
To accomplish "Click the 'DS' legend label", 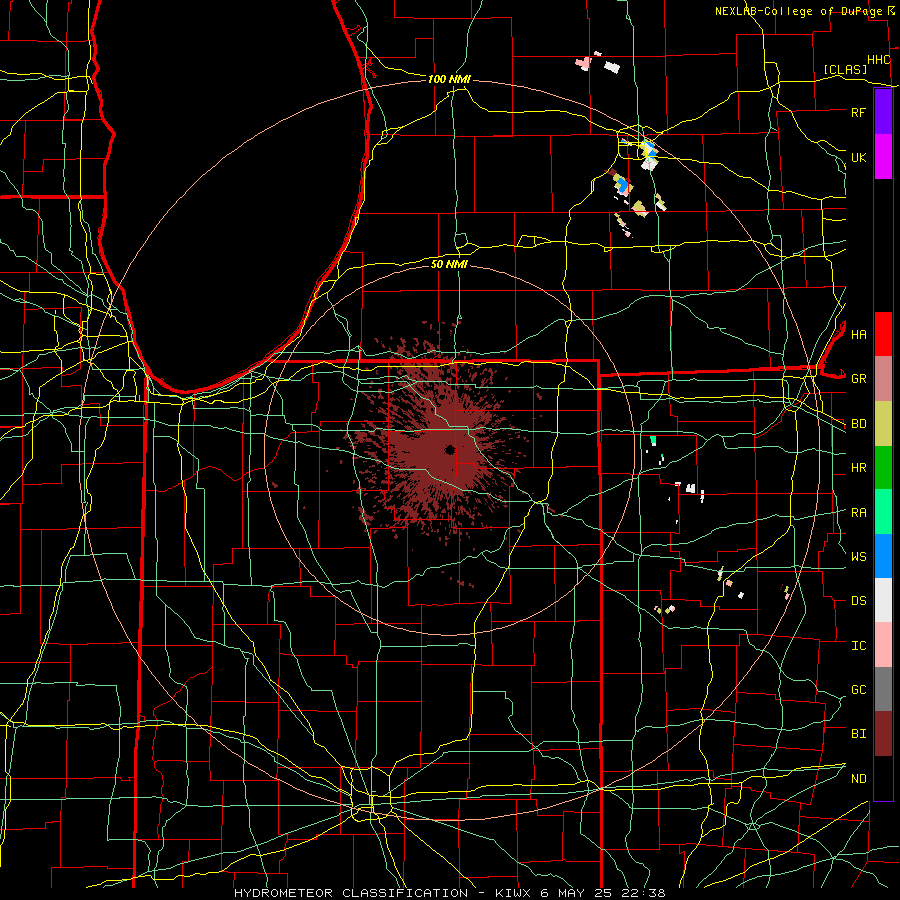I will (x=858, y=601).
